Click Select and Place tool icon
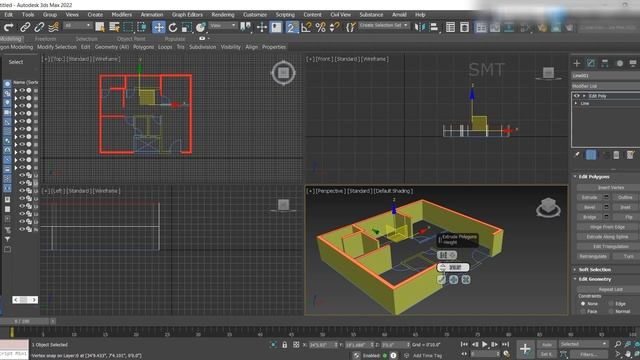Viewport: 640px width, 360px height. pyautogui.click(x=200, y=27)
